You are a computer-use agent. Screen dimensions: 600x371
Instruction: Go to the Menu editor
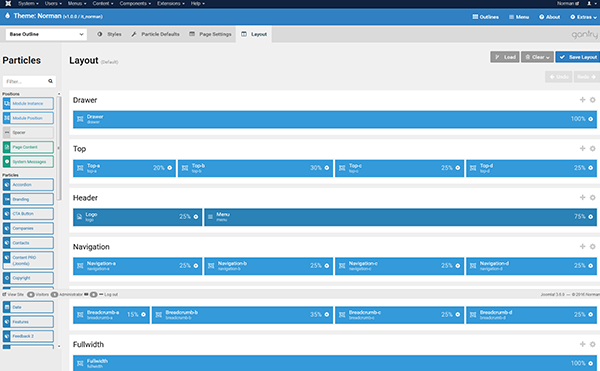519,17
